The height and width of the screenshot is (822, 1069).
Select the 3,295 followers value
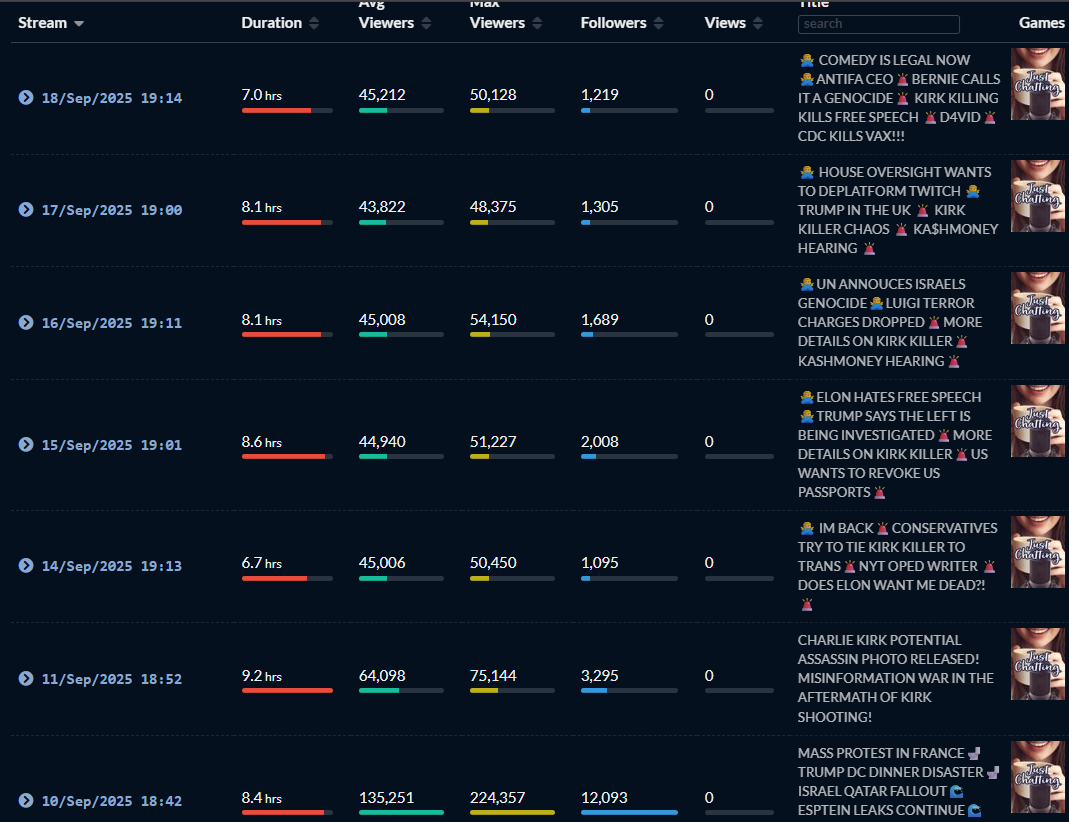[600, 676]
